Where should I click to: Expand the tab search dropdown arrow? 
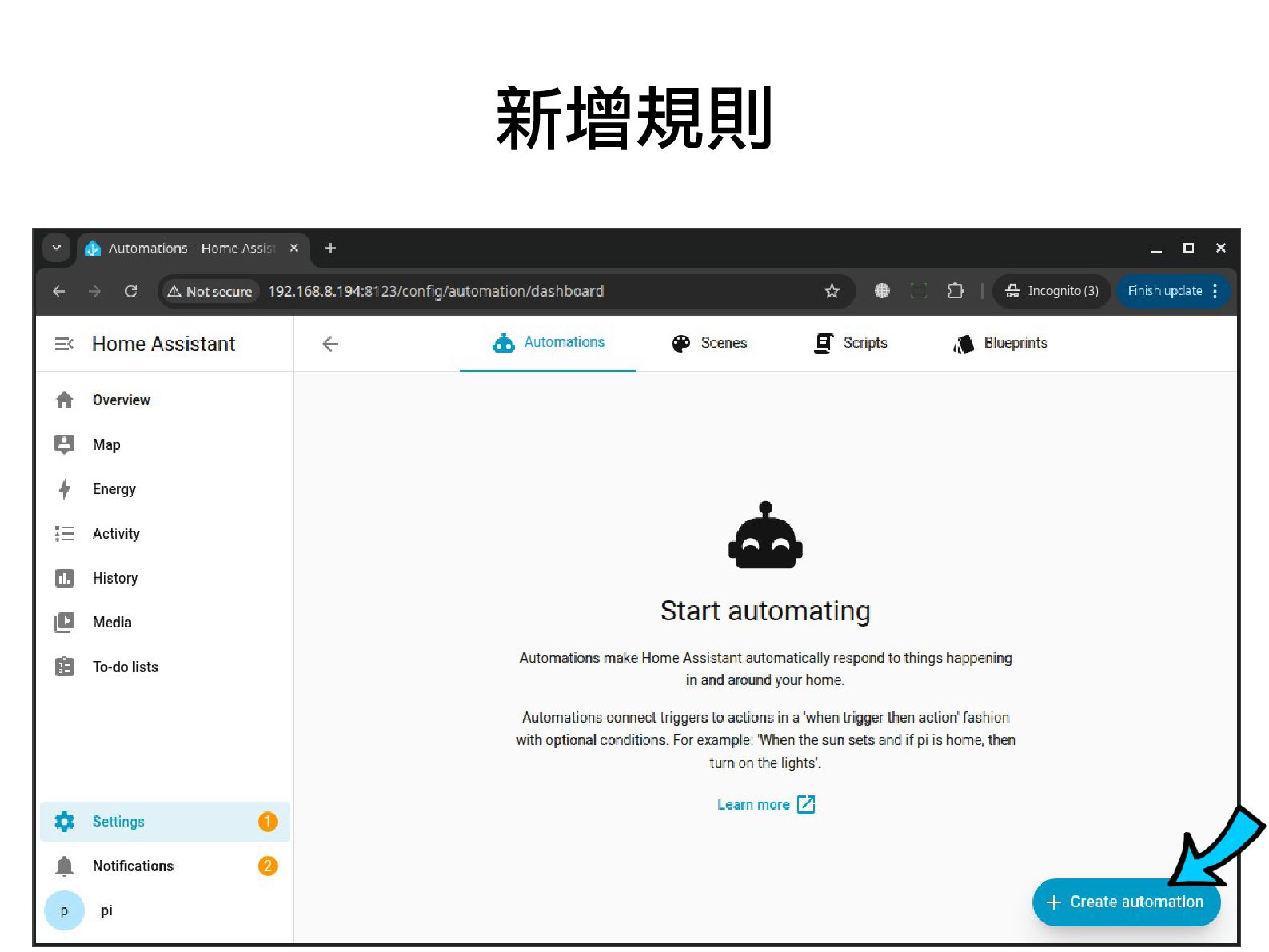click(x=57, y=248)
